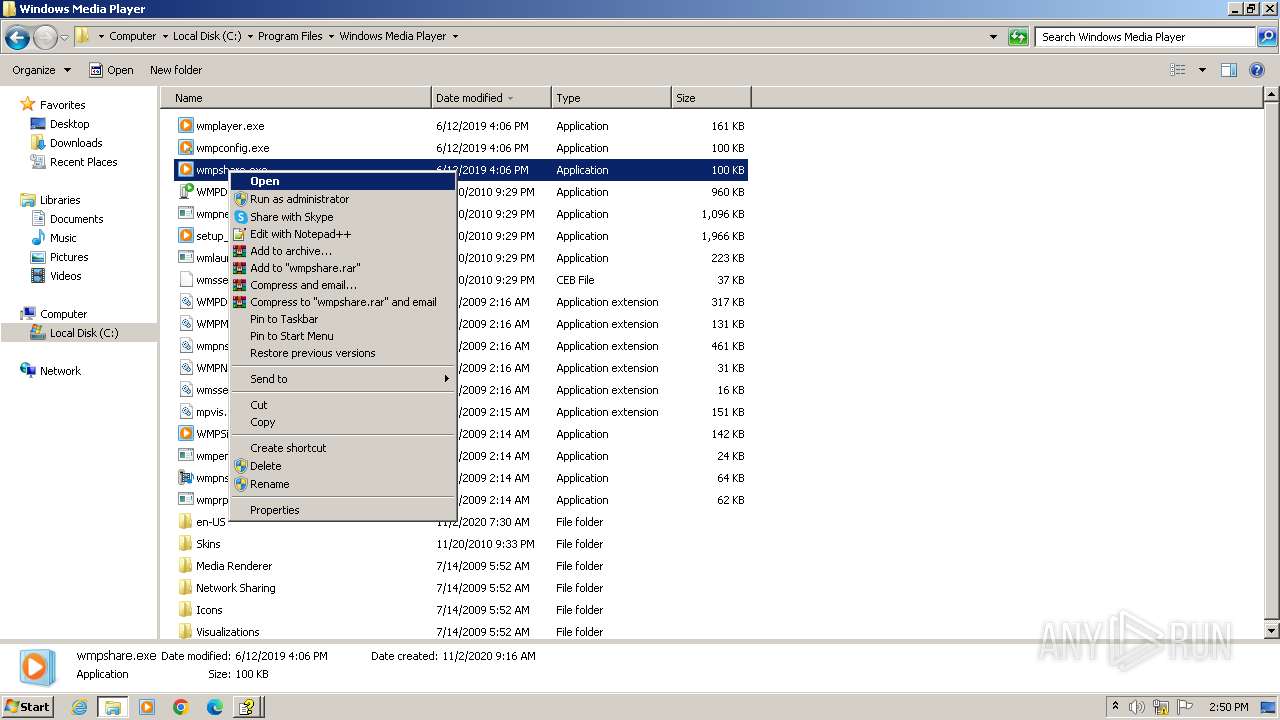Click the Action Center flag icon
This screenshot has height=720, width=1280.
pyautogui.click(x=1185, y=707)
